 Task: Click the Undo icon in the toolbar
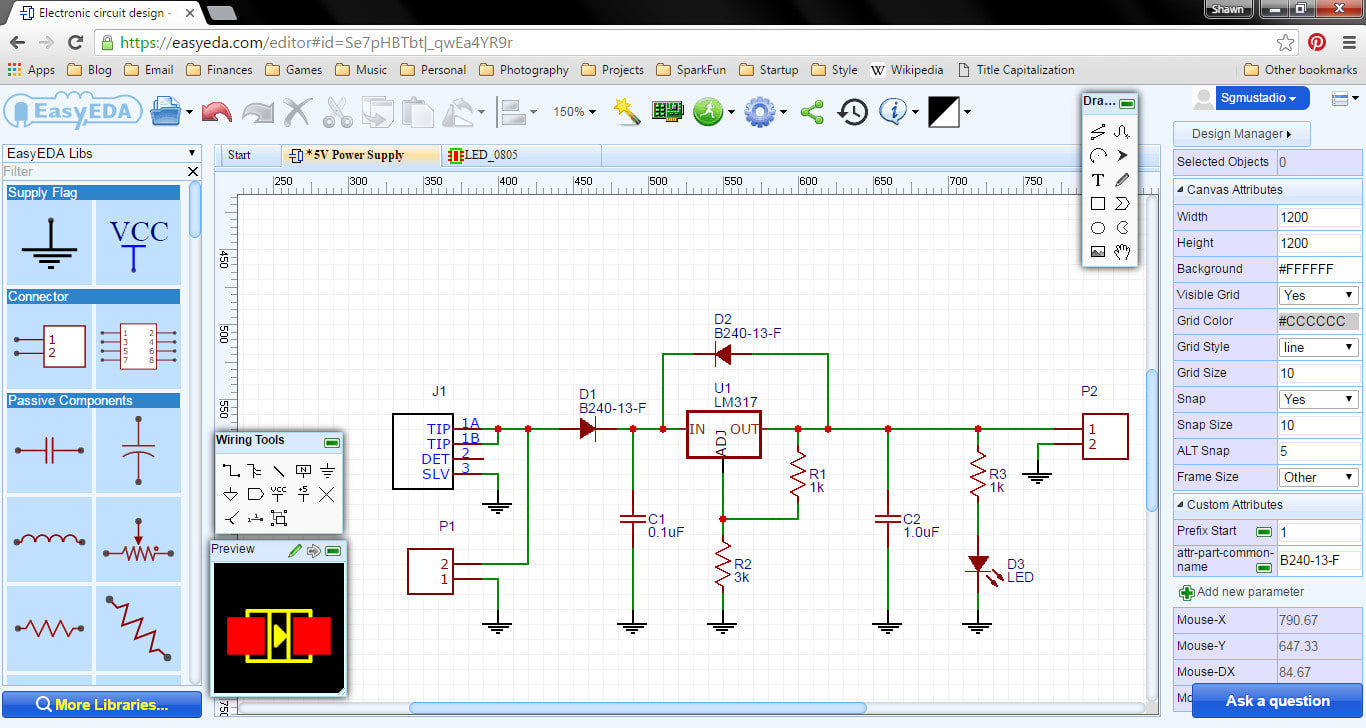click(x=217, y=112)
